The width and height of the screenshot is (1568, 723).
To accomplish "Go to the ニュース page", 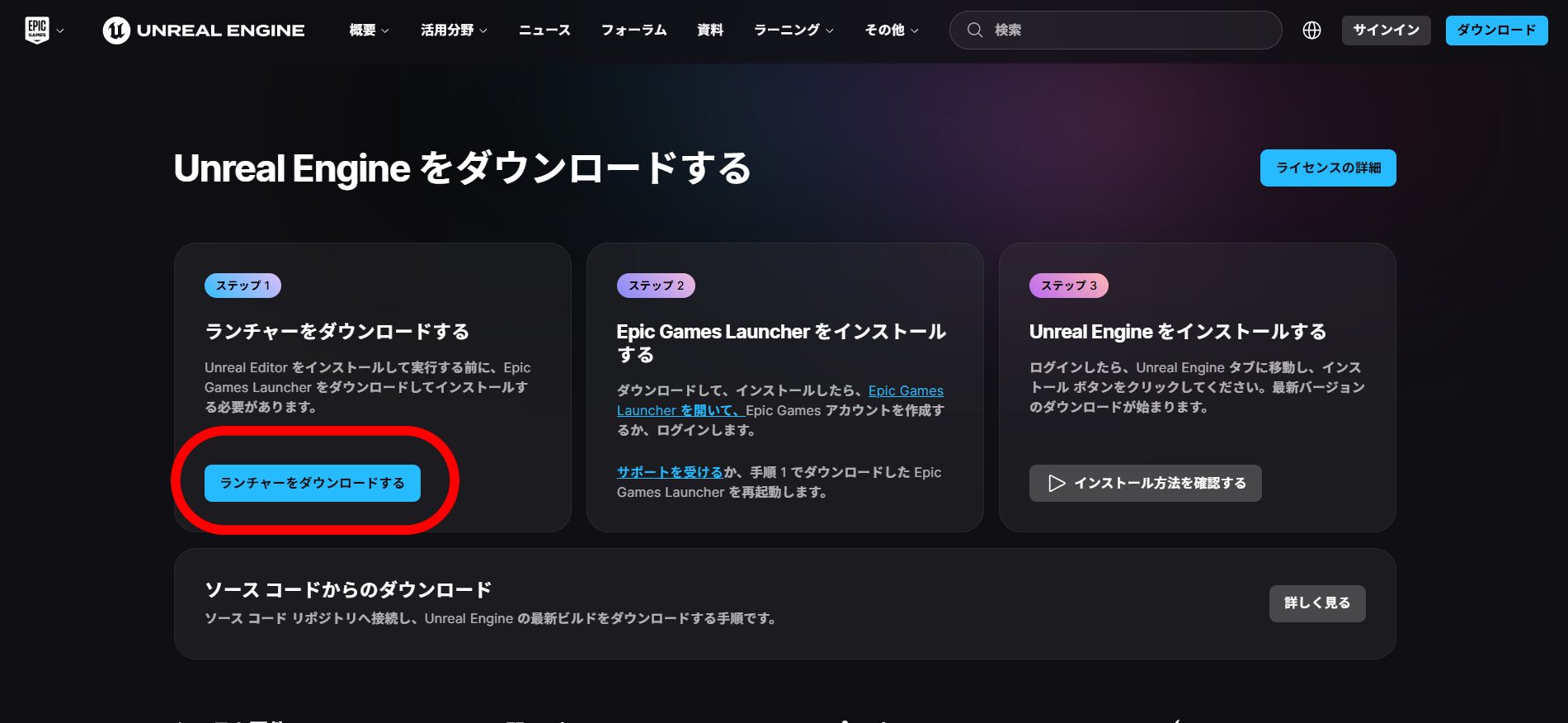I will (x=544, y=31).
